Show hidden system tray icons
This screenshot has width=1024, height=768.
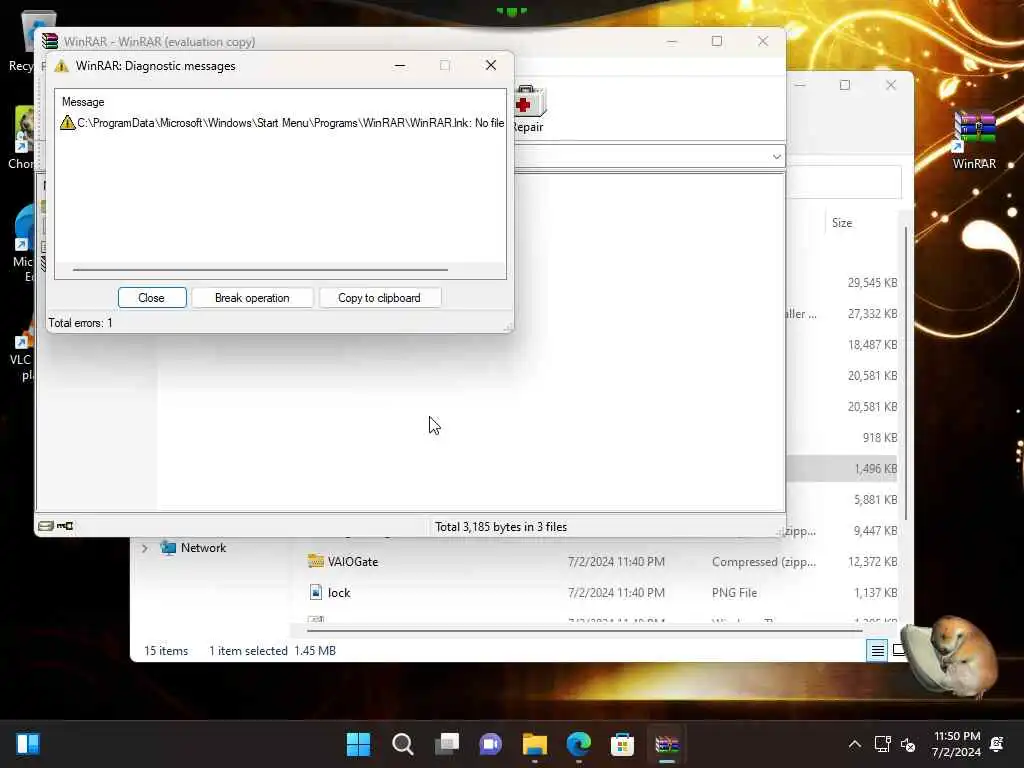854,744
